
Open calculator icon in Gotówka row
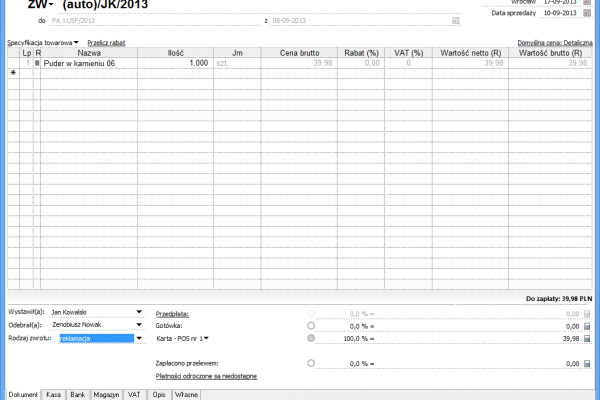click(587, 326)
